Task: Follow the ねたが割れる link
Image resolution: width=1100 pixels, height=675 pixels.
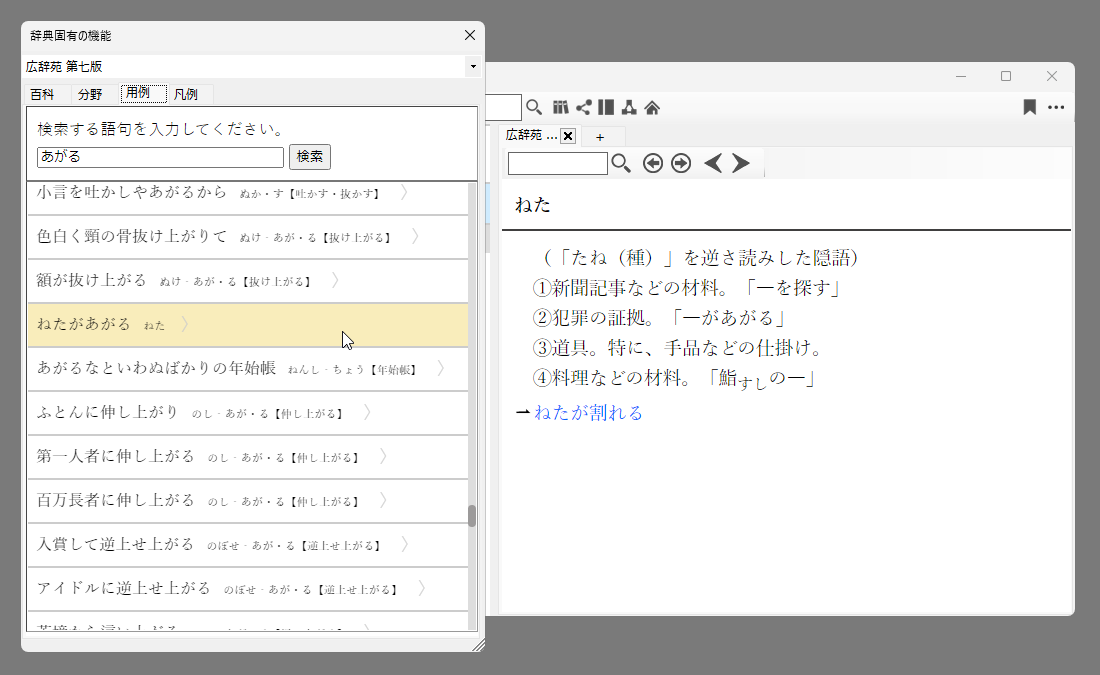Action: [x=588, y=412]
